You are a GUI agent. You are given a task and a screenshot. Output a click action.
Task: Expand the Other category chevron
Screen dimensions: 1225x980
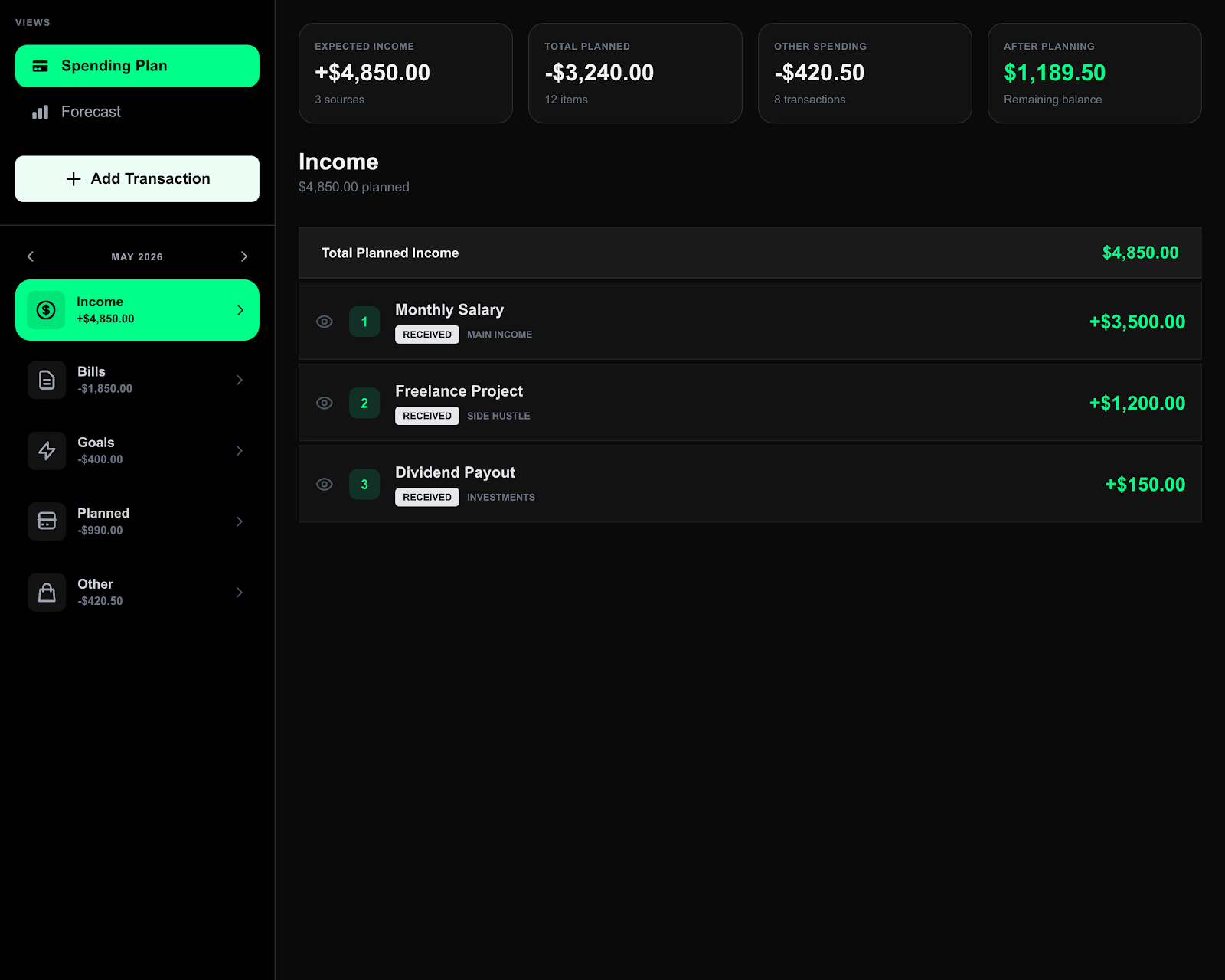pos(240,593)
